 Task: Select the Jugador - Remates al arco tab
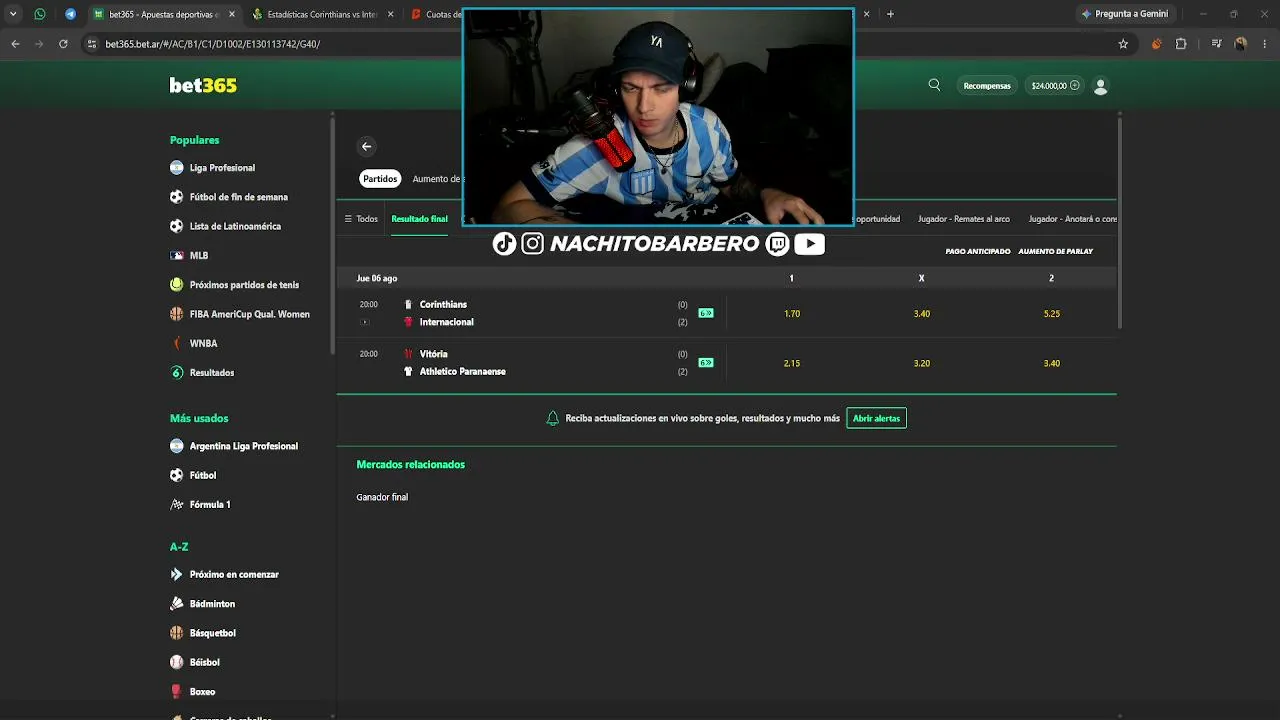coord(964,219)
